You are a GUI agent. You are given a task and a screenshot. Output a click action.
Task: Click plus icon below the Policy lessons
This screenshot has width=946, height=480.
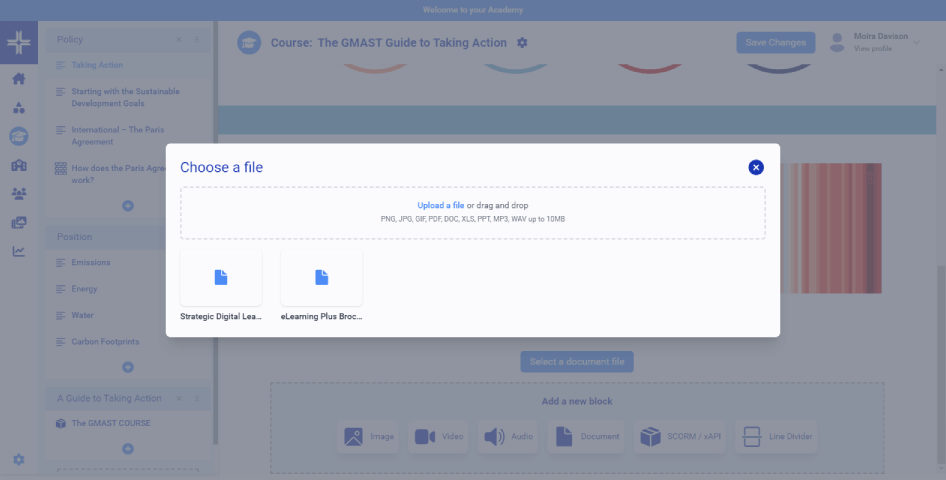click(x=128, y=206)
